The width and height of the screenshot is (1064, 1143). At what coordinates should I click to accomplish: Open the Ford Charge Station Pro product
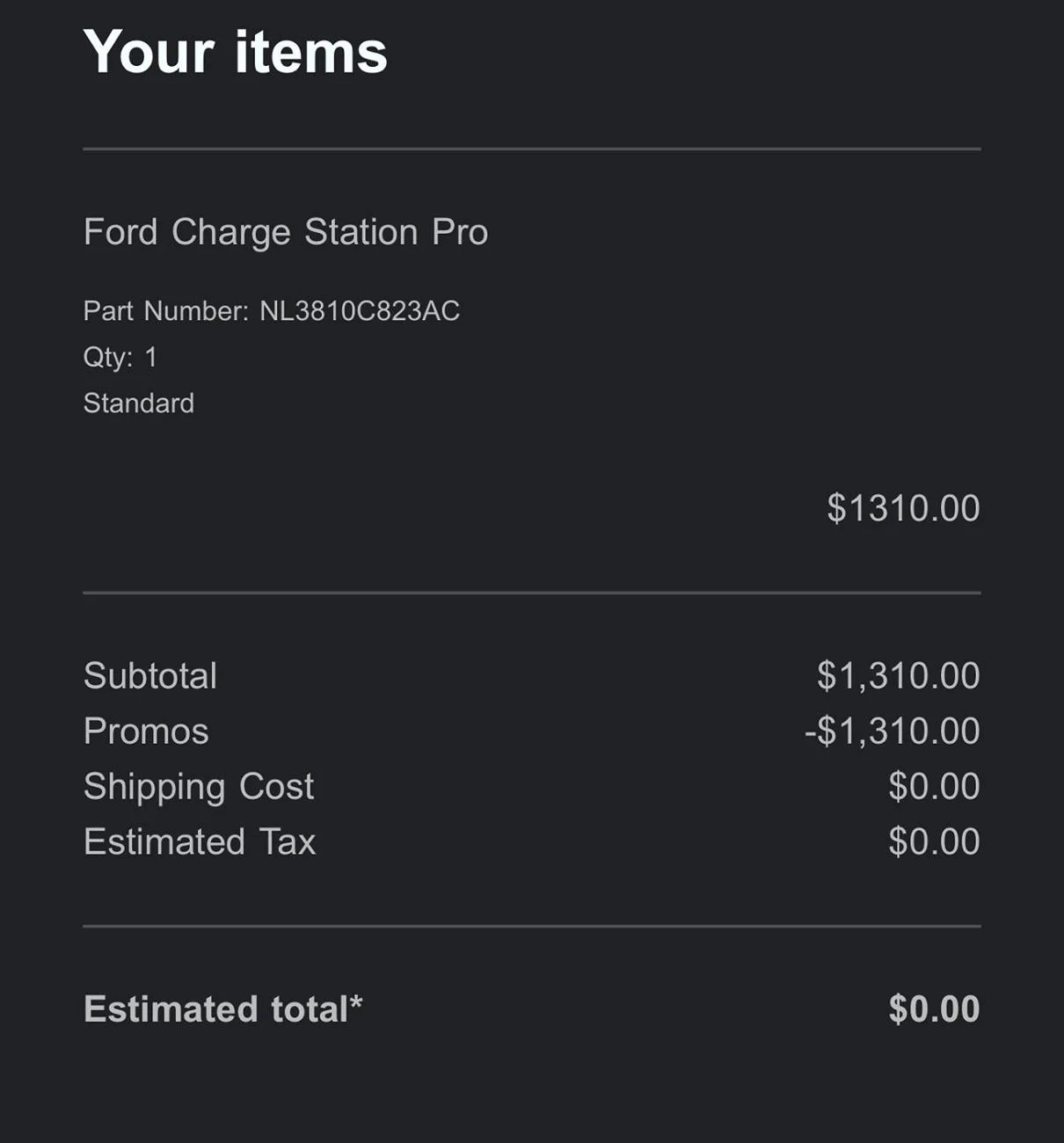[285, 232]
